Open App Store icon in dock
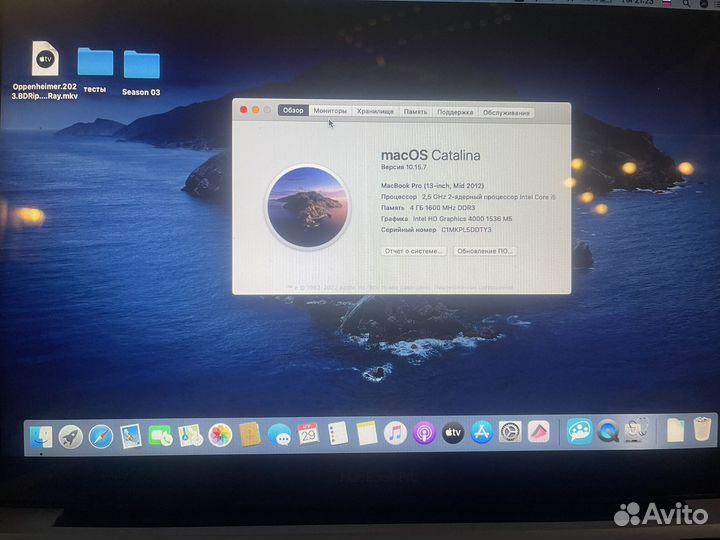Screen dimensions: 720x540 (x=482, y=432)
